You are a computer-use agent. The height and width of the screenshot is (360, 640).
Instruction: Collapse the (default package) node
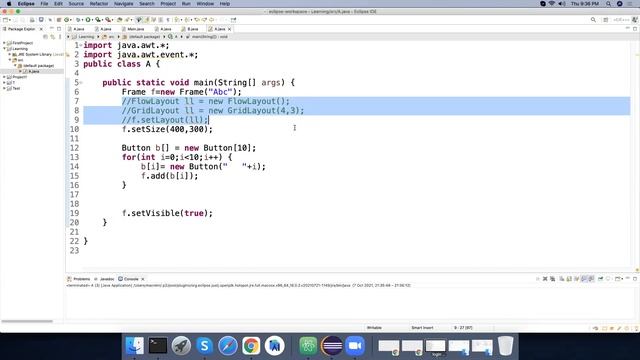pyautogui.click(x=15, y=65)
